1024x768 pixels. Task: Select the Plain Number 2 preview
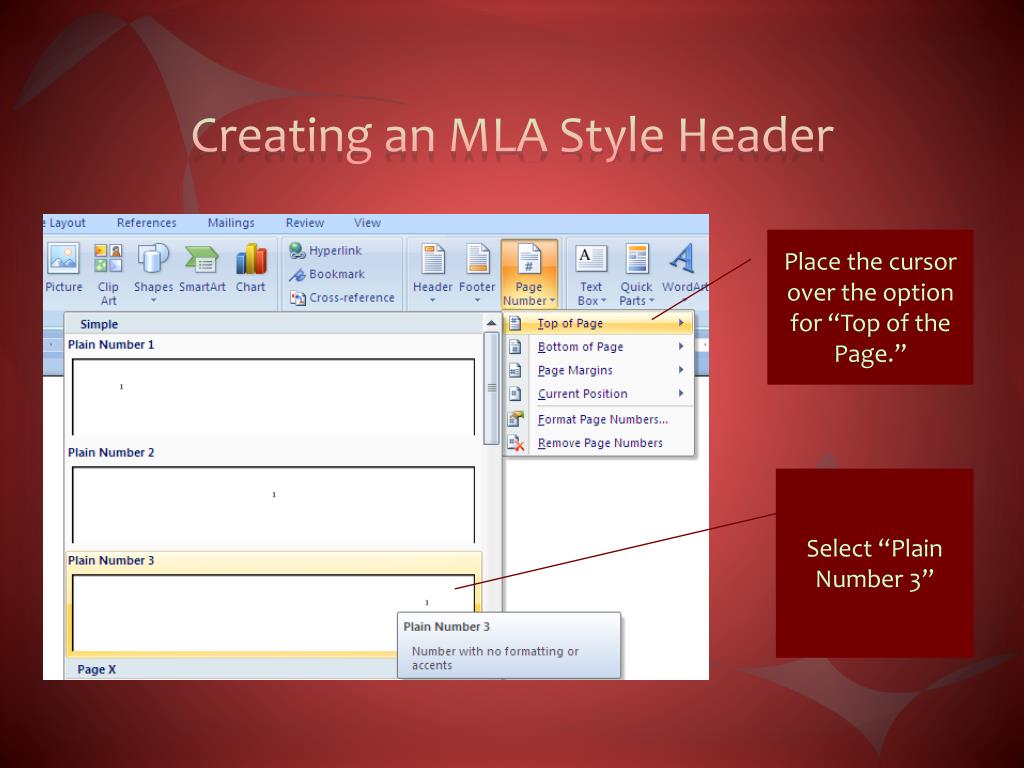[274, 504]
